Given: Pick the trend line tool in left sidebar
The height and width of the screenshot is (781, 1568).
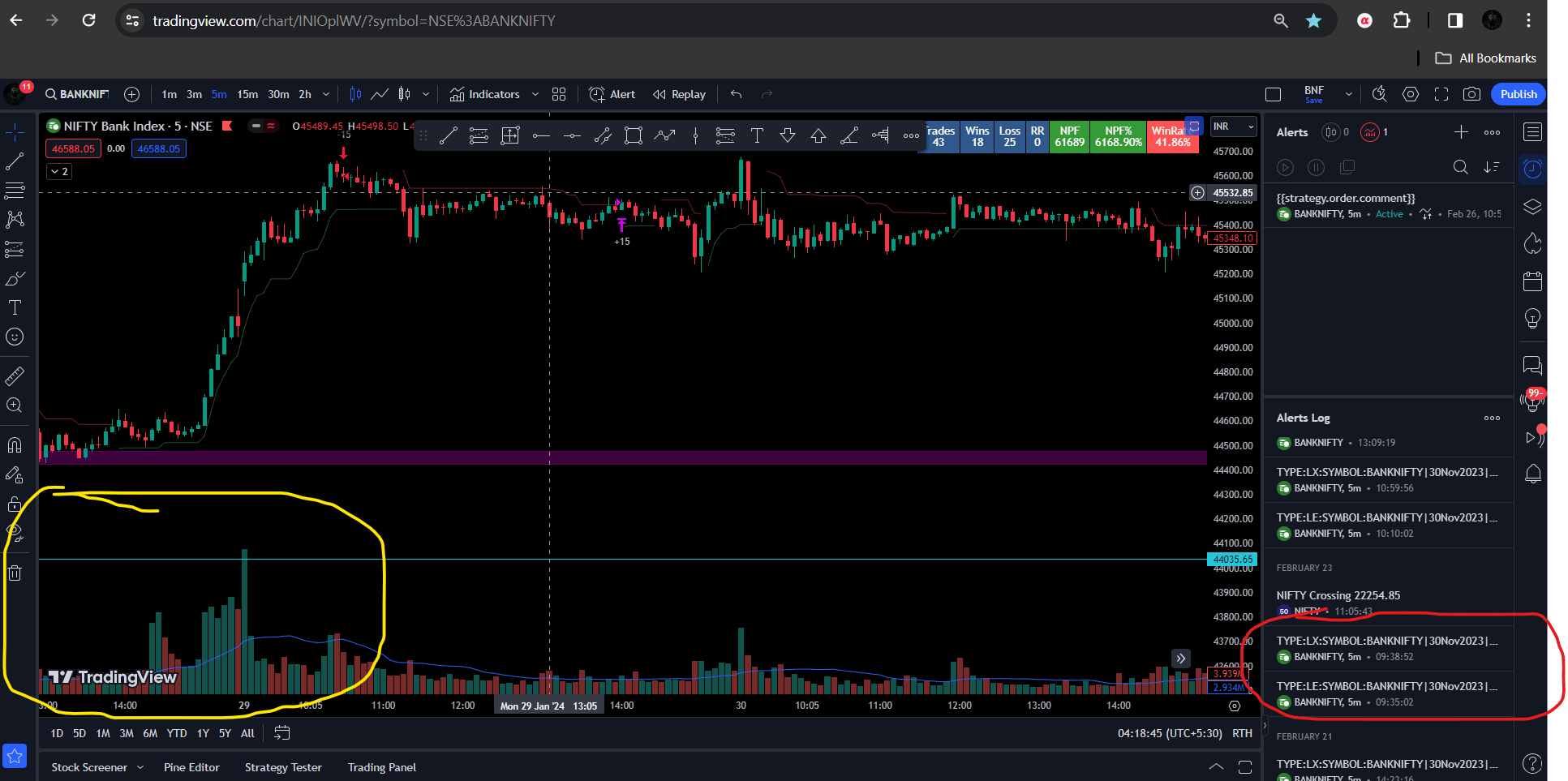Looking at the screenshot, I should [x=15, y=161].
